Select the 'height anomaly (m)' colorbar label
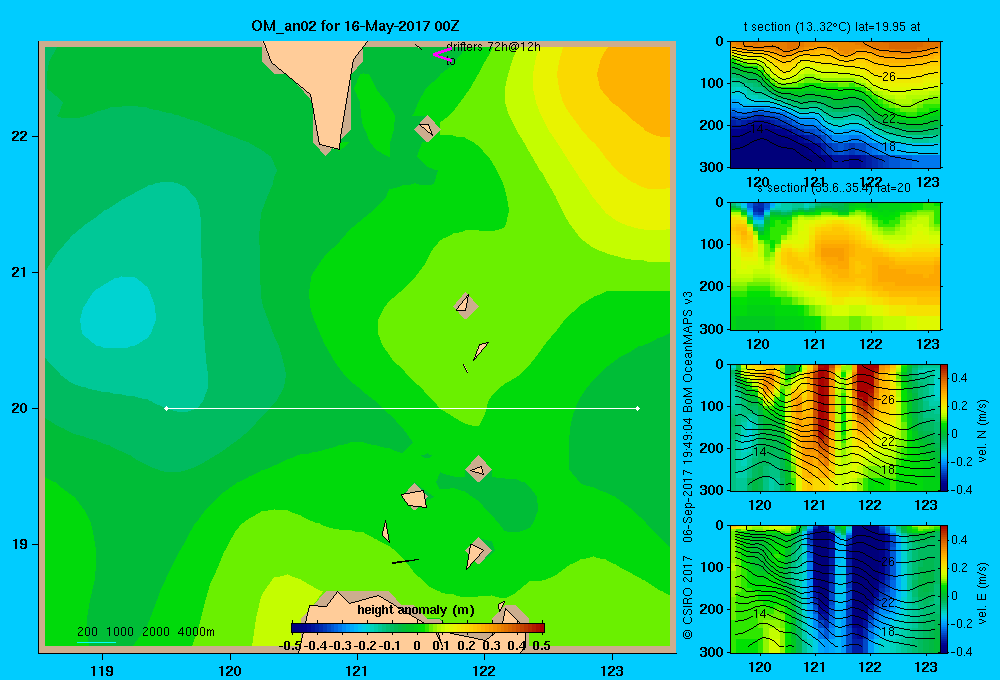The width and height of the screenshot is (1000, 680). pyautogui.click(x=416, y=610)
